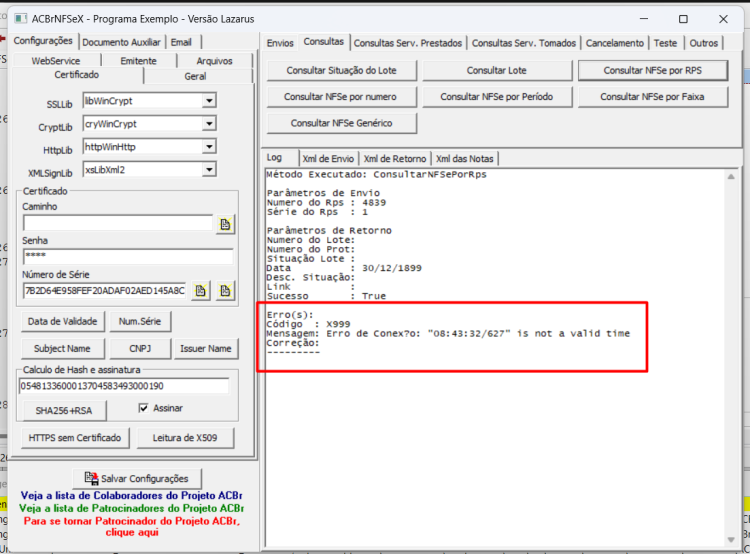Open the Colaboradores do Projeto ACBr link
Screen dimensions: 750x554
tap(132, 496)
